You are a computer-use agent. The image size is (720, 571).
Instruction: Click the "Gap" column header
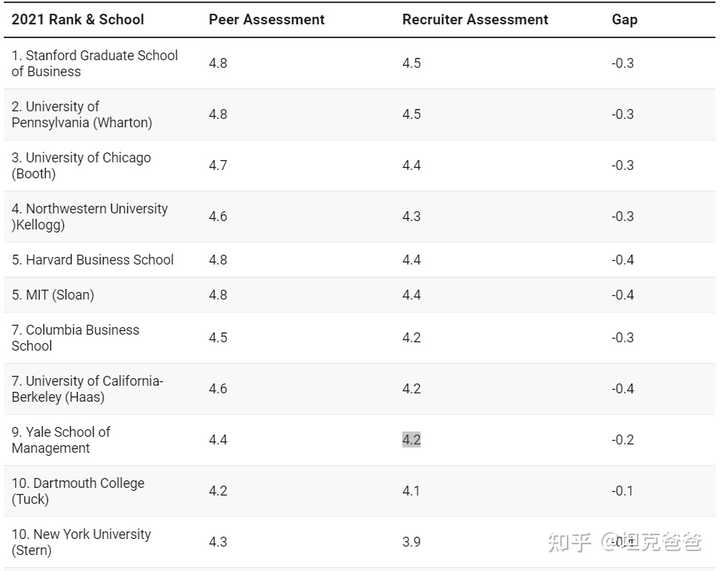(624, 19)
